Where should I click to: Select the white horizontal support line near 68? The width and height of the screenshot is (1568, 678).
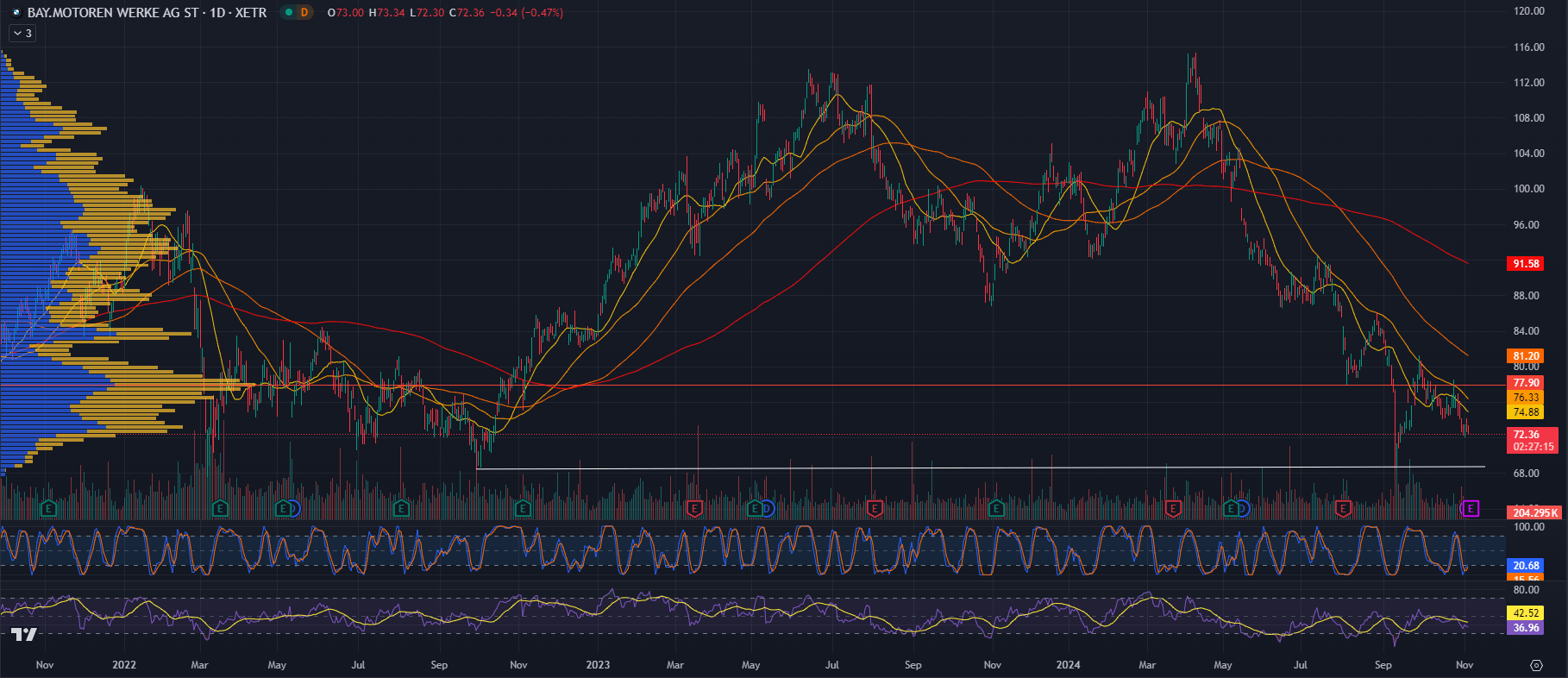980,468
